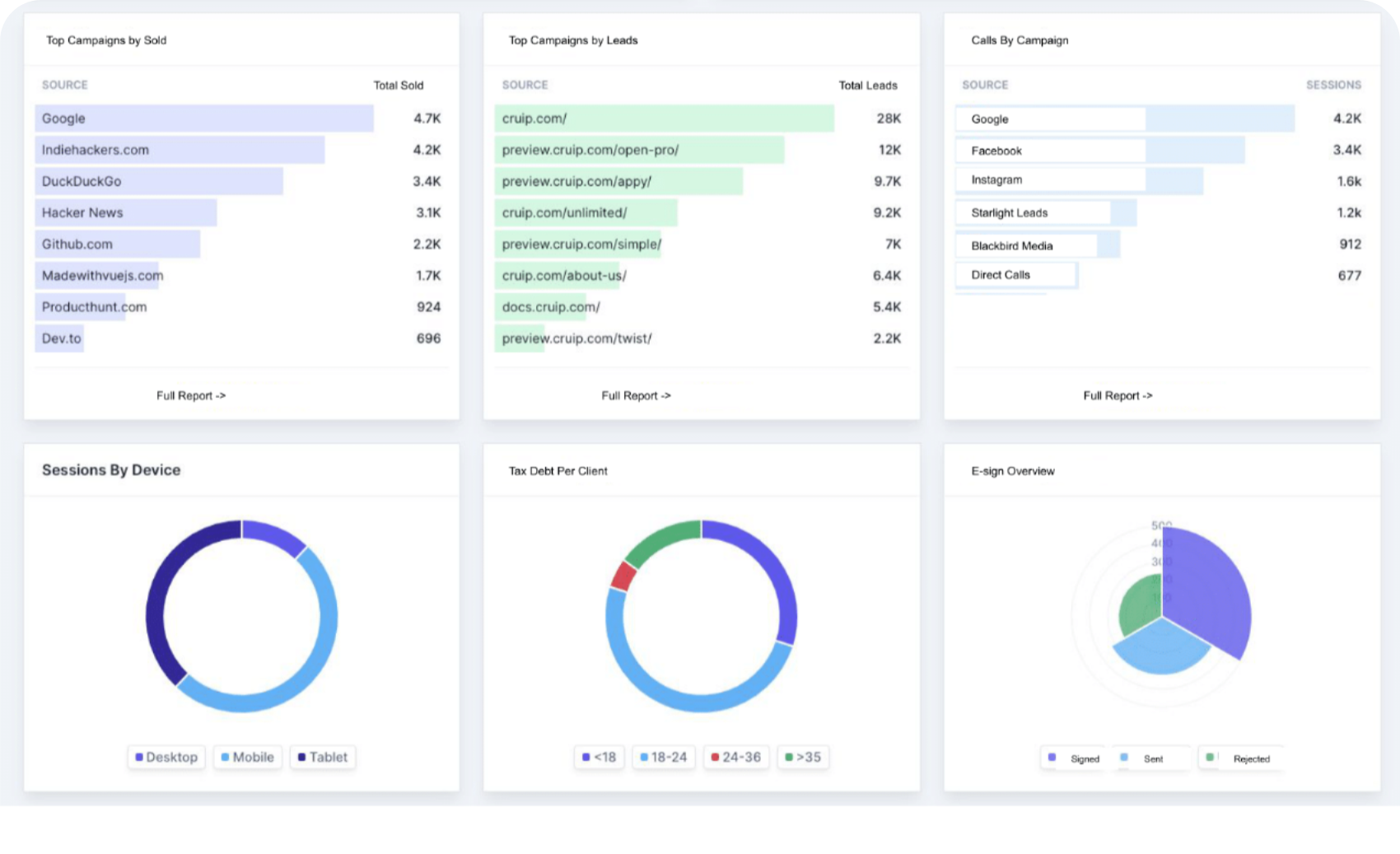
Task: Select the Instagram calls row
Action: 1161,180
